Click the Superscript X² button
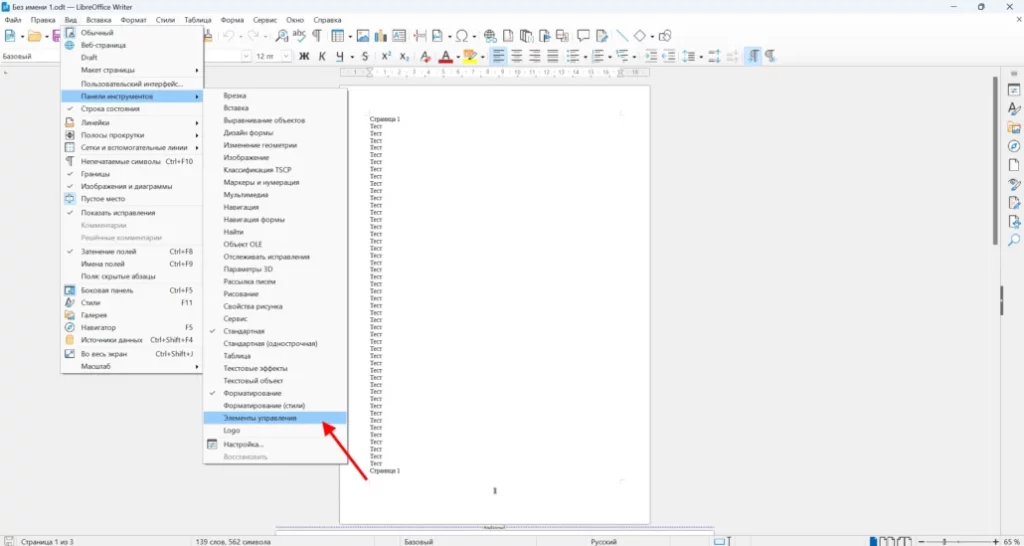Viewport: 1024px width, 546px height. pyautogui.click(x=386, y=56)
